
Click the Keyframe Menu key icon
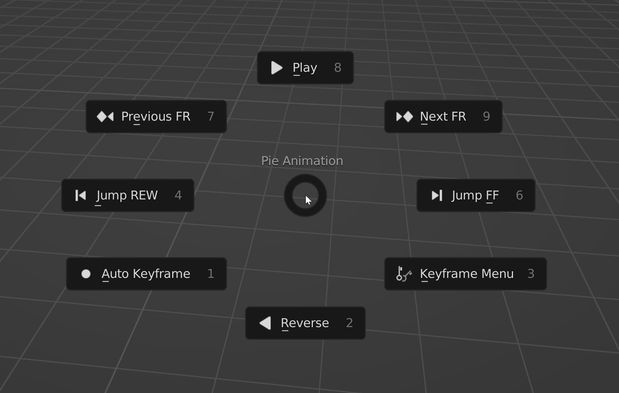coord(403,274)
